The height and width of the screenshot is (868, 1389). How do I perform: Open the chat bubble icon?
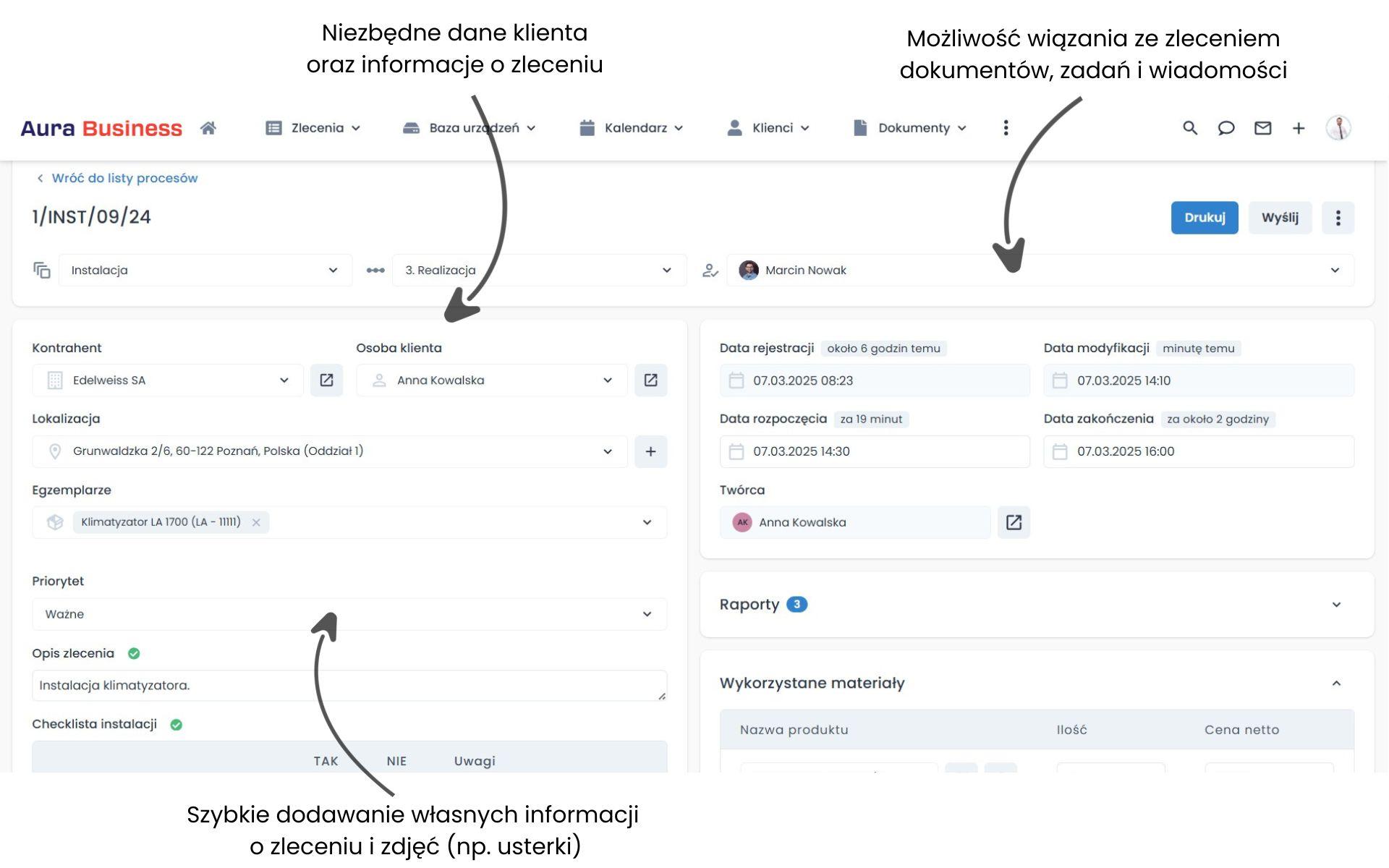(1226, 128)
